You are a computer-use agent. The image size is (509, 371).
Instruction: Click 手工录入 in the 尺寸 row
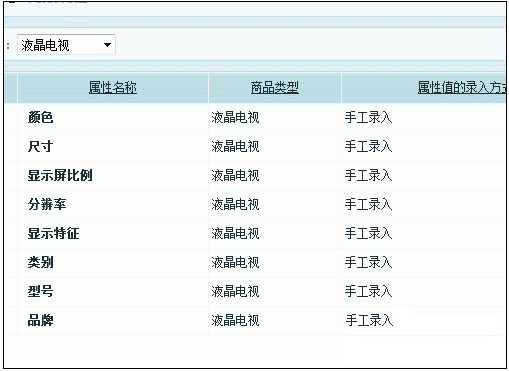(368, 146)
